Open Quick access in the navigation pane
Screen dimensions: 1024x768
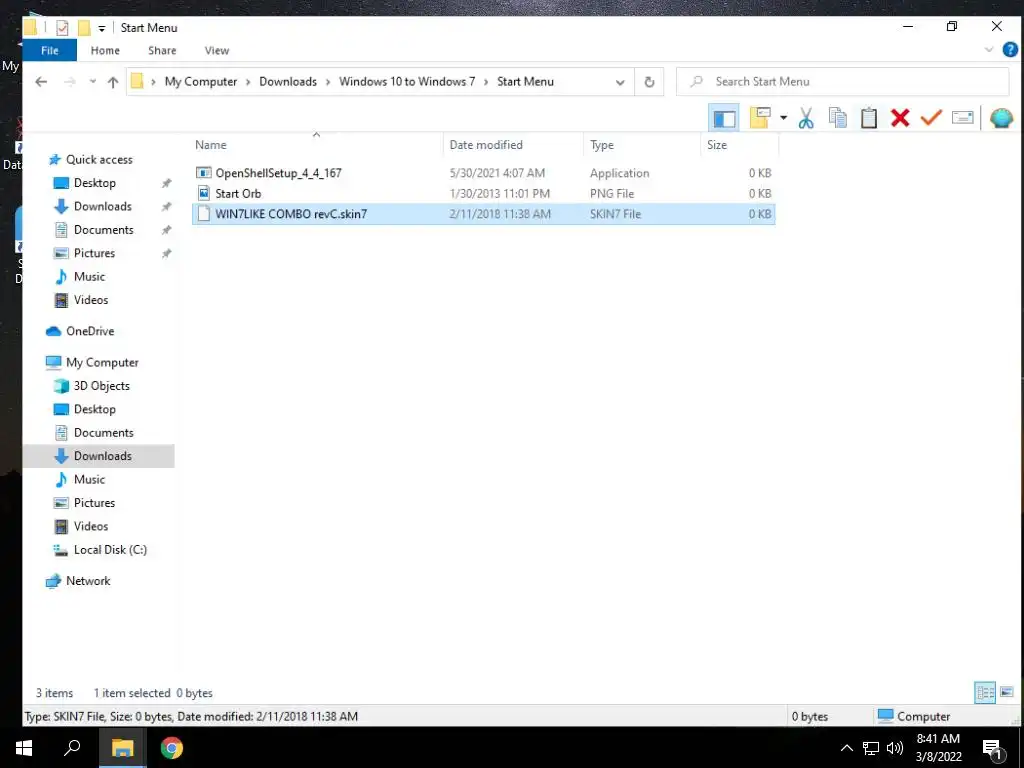99,159
